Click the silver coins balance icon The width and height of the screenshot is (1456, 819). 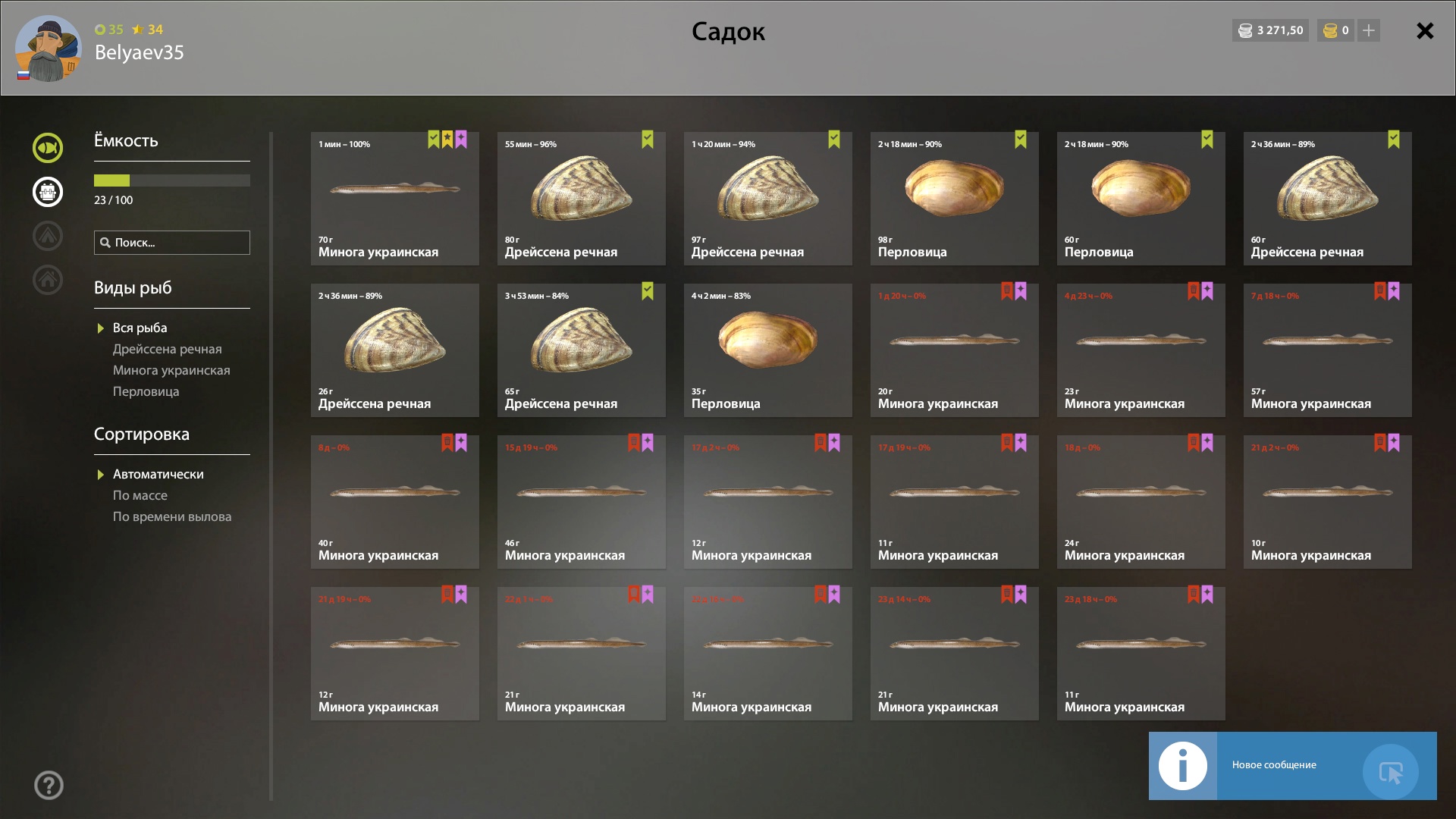click(x=1245, y=30)
